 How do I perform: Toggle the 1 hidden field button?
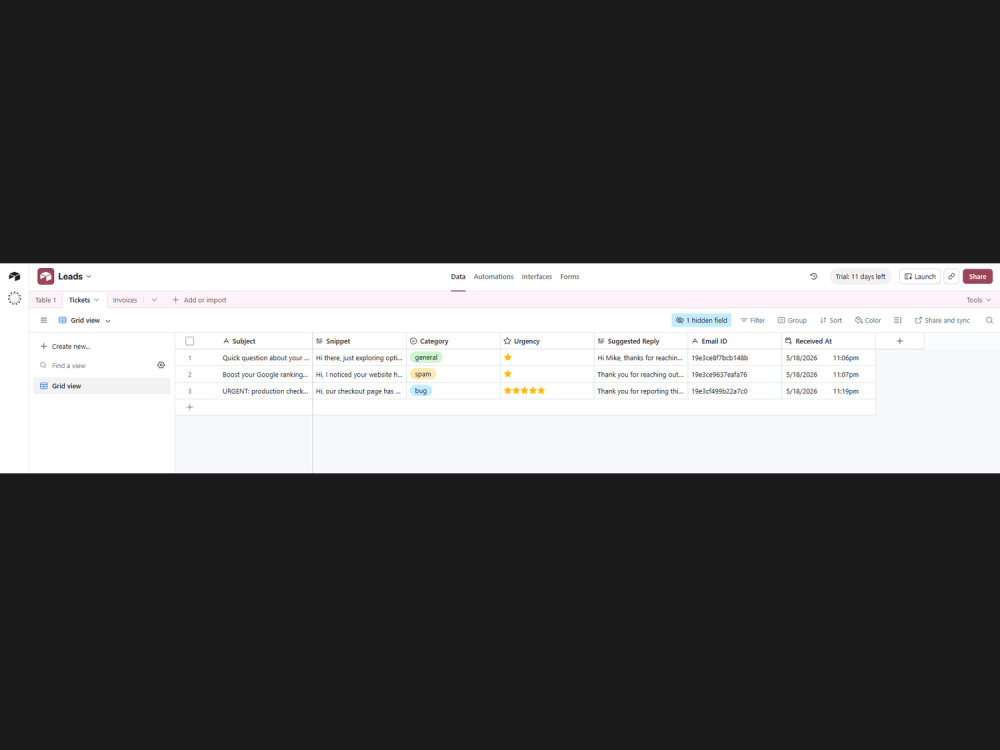coord(701,320)
